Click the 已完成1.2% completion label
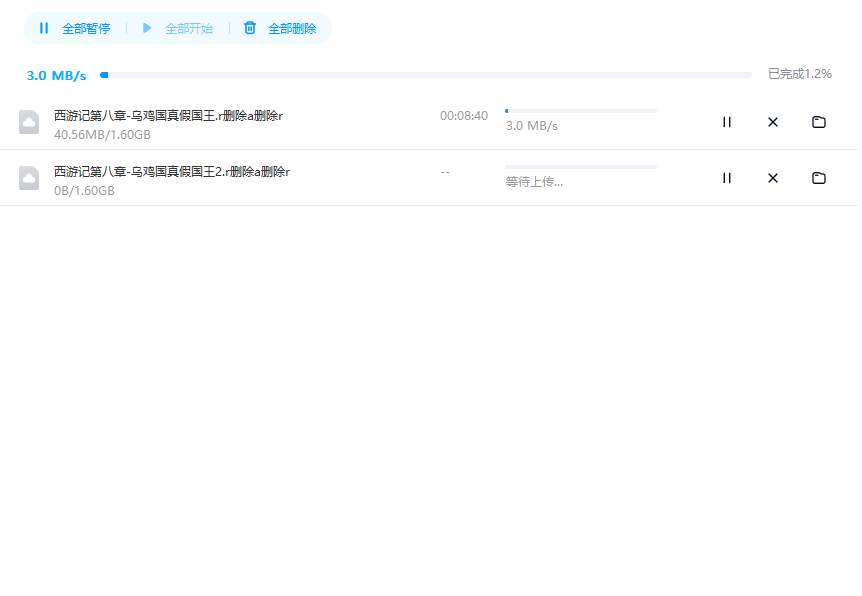The image size is (862, 596). pyautogui.click(x=800, y=74)
